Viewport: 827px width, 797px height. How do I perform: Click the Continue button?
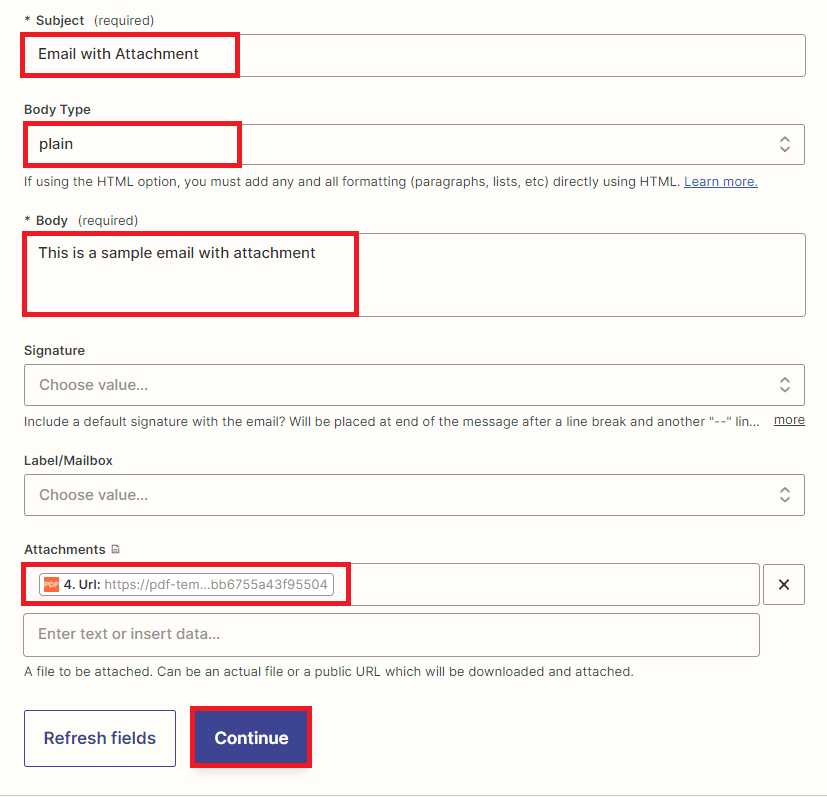[250, 737]
